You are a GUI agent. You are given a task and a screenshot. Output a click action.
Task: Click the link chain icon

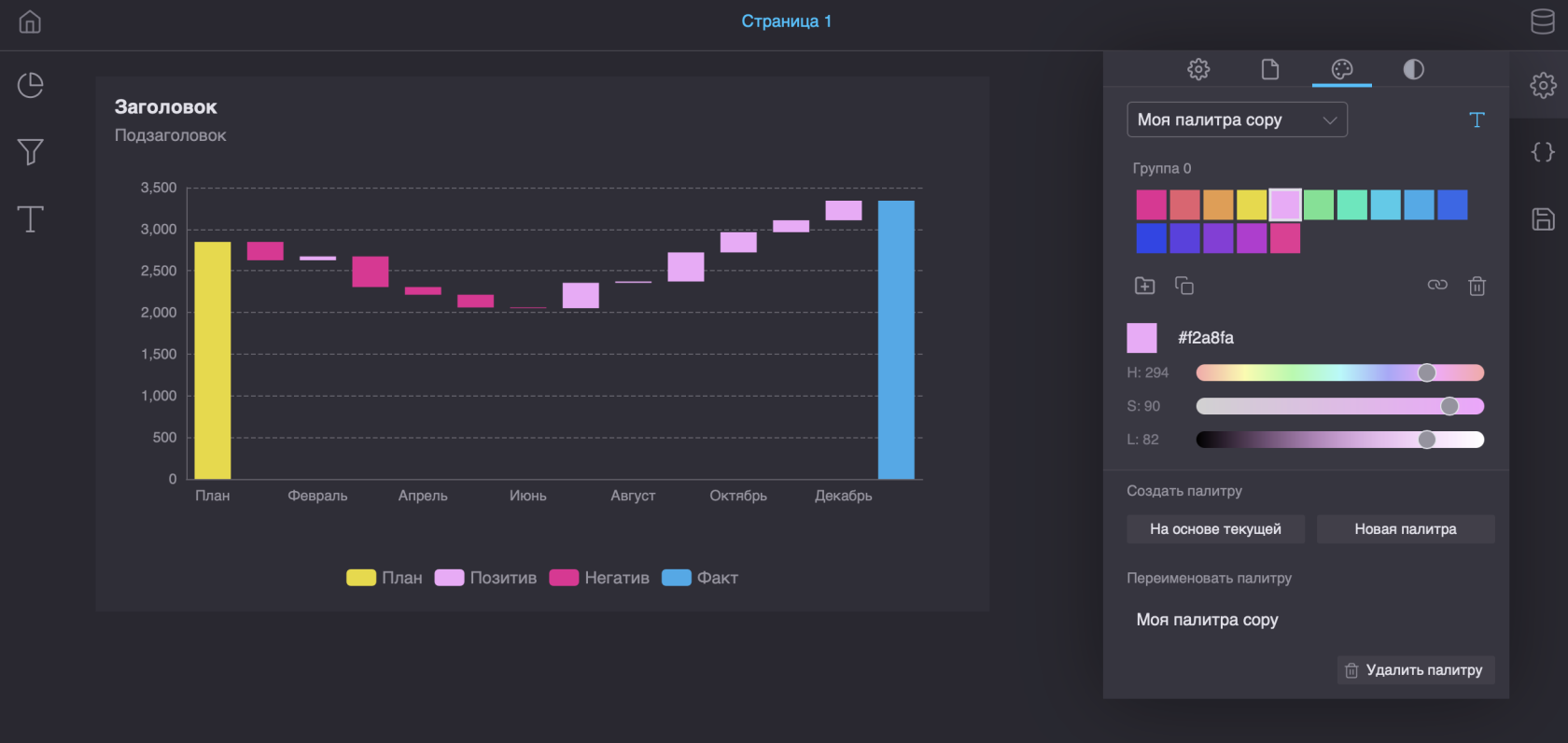[1437, 285]
